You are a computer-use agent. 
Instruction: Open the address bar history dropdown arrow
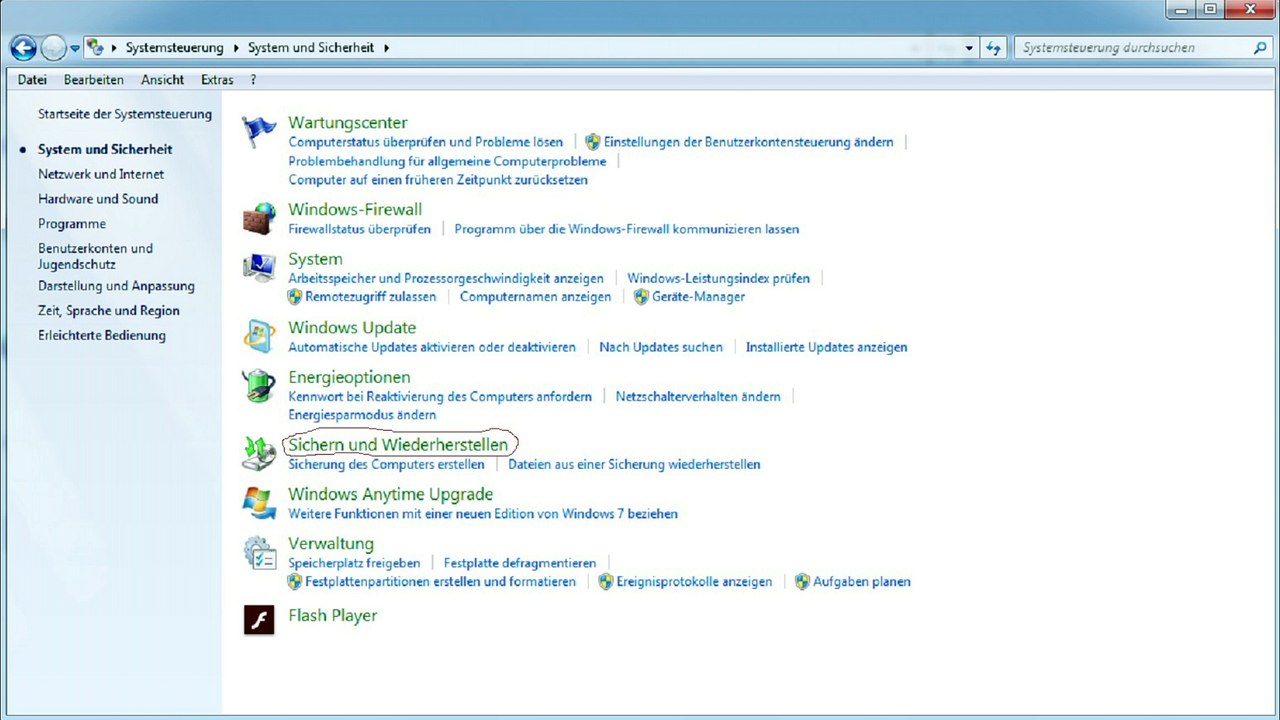click(969, 47)
